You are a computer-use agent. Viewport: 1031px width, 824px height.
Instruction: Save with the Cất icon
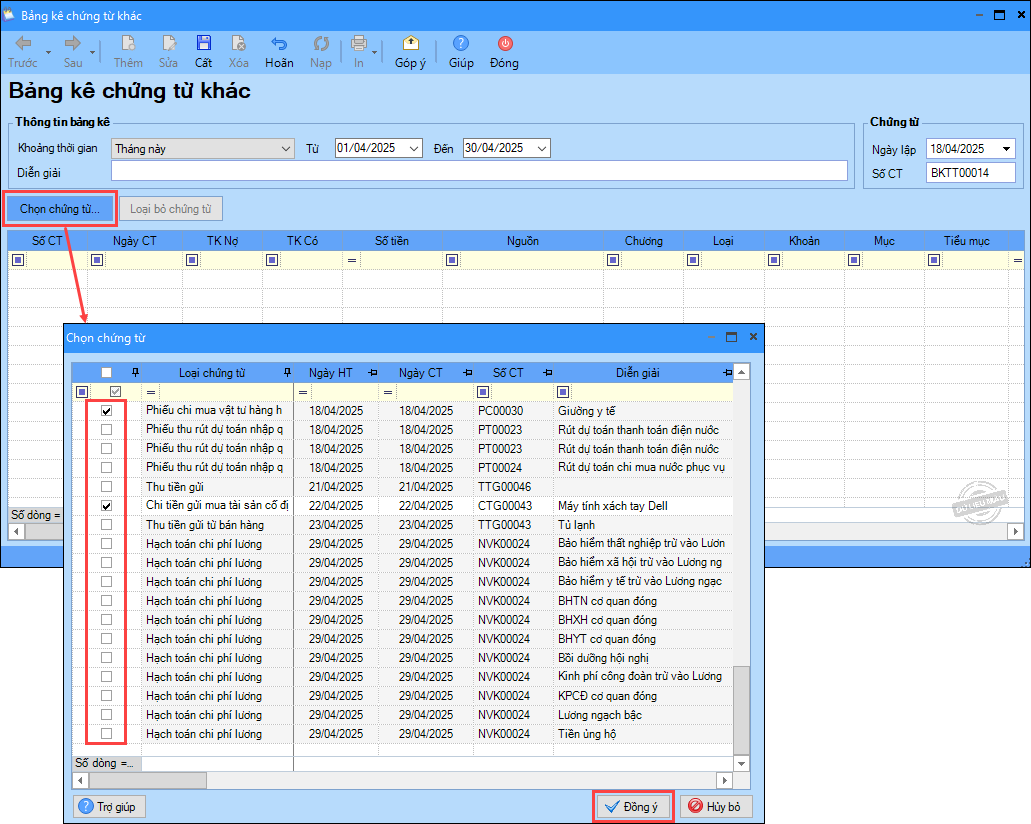pyautogui.click(x=203, y=52)
